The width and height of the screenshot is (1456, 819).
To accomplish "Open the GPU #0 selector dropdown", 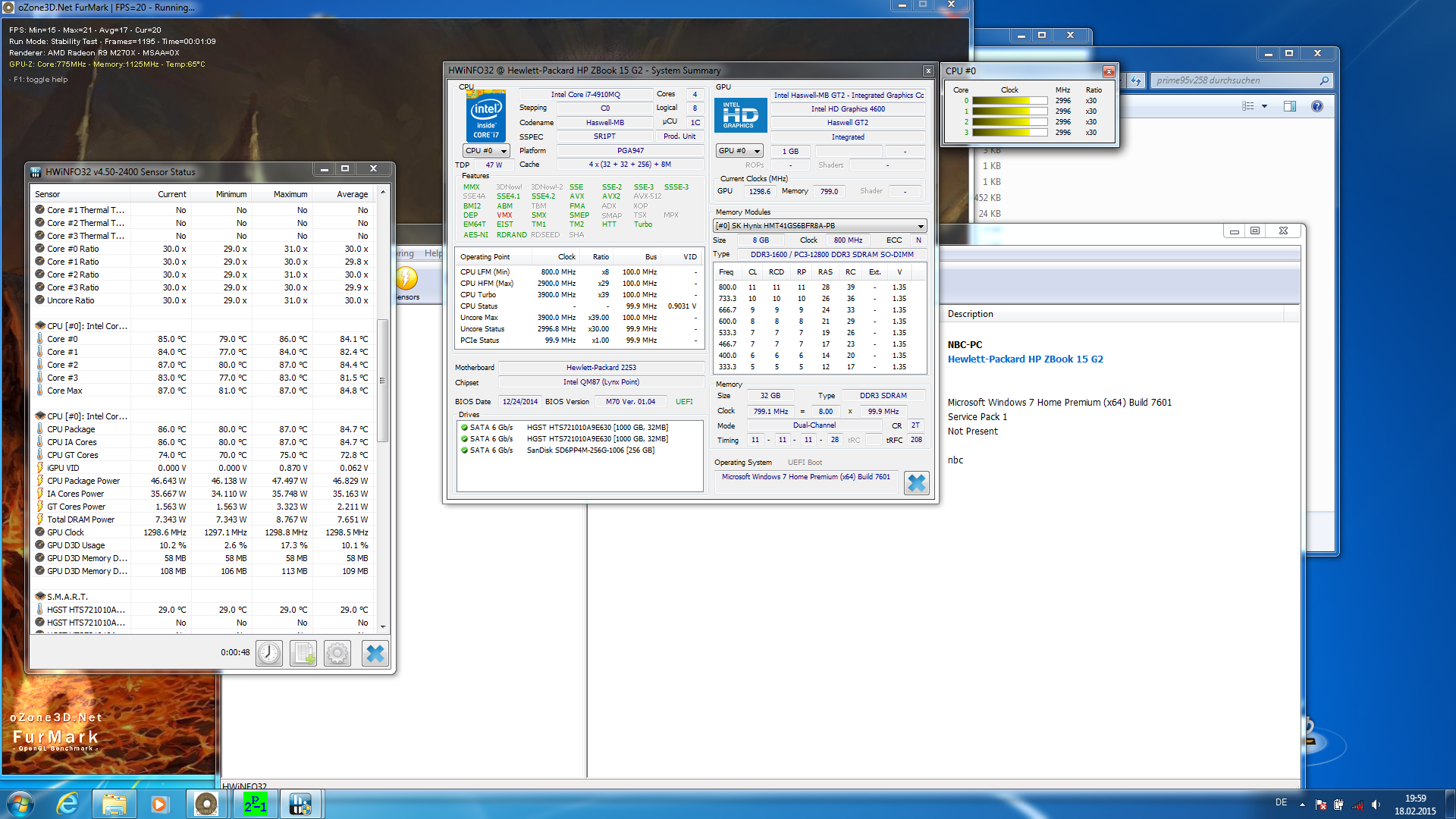I will (739, 151).
